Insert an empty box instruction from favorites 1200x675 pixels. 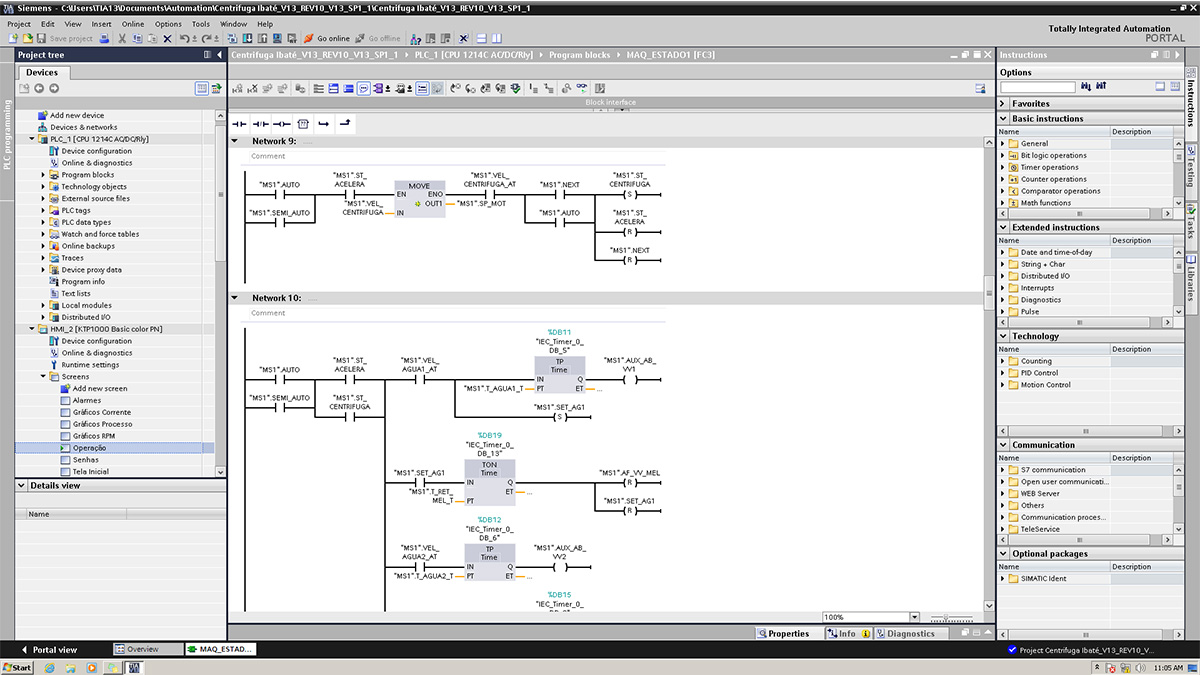click(x=302, y=124)
